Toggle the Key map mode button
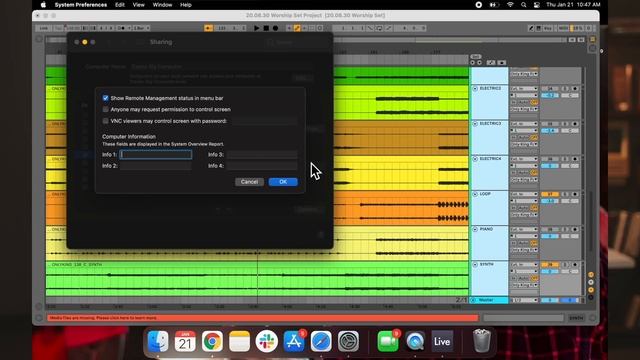The height and width of the screenshot is (360, 640). coord(548,28)
